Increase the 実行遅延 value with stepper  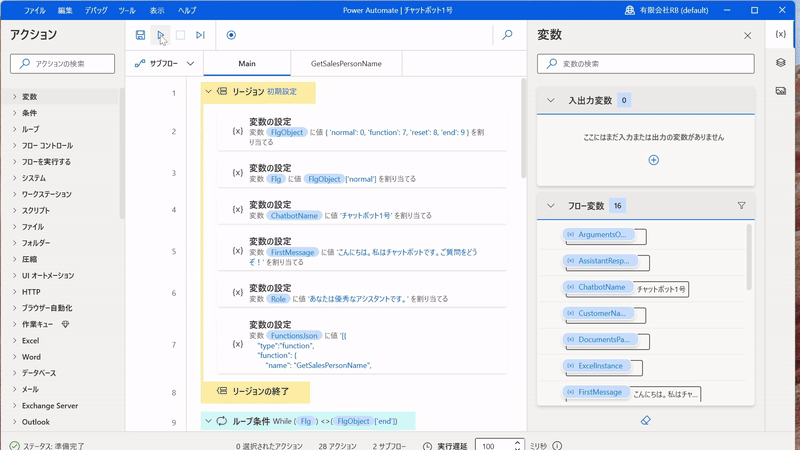click(517, 442)
